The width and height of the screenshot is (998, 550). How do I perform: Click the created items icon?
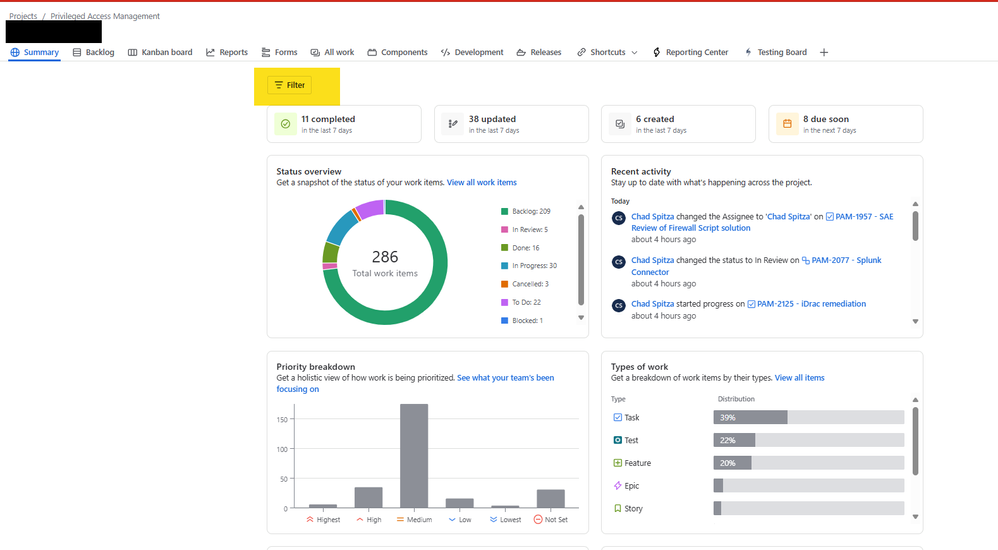[x=620, y=124]
